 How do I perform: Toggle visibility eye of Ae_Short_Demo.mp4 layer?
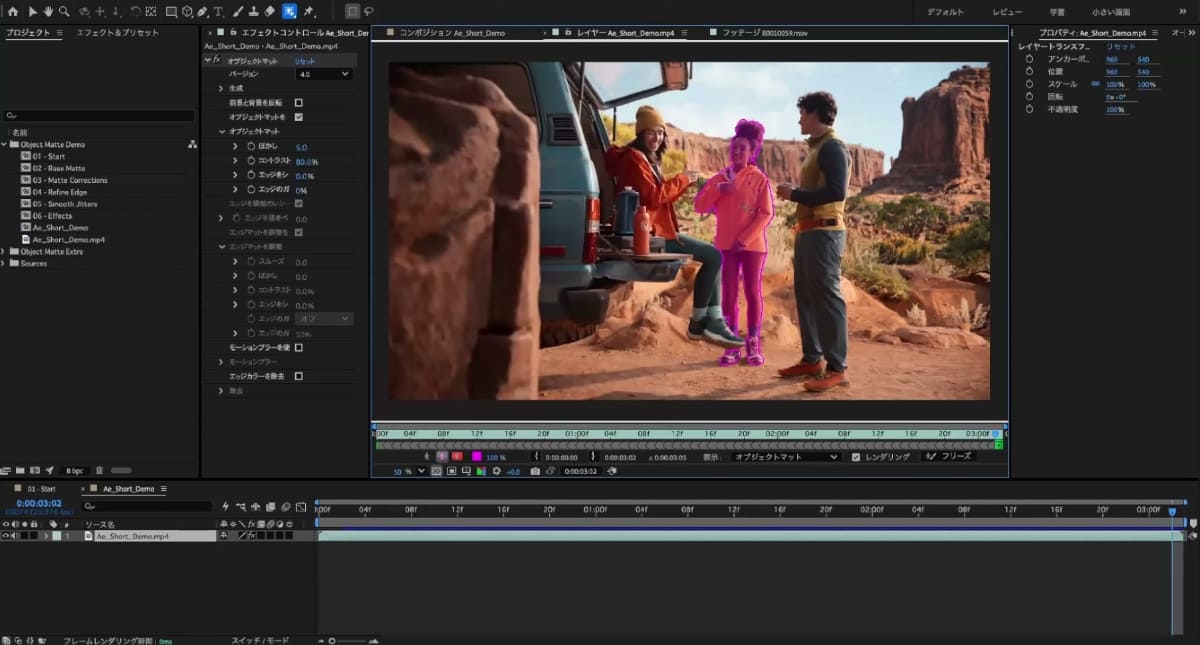click(6, 536)
